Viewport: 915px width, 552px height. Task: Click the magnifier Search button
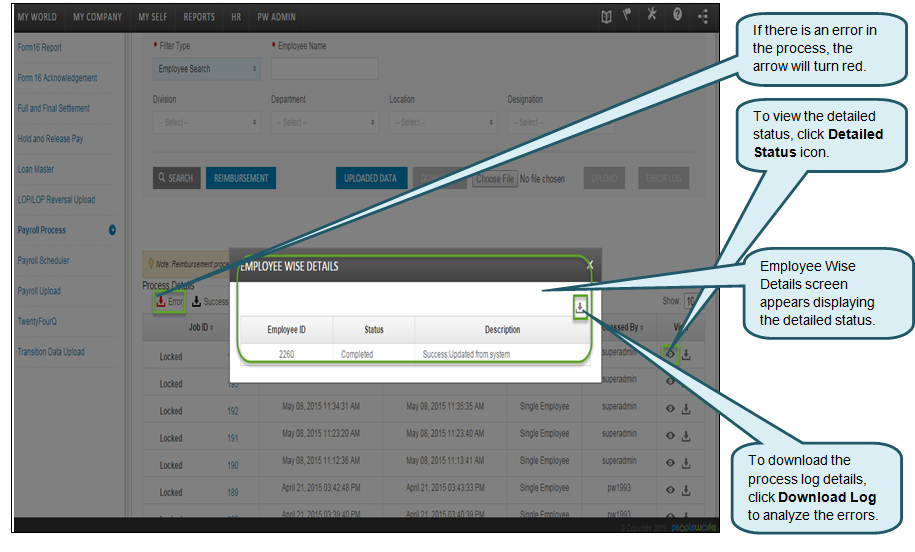176,178
